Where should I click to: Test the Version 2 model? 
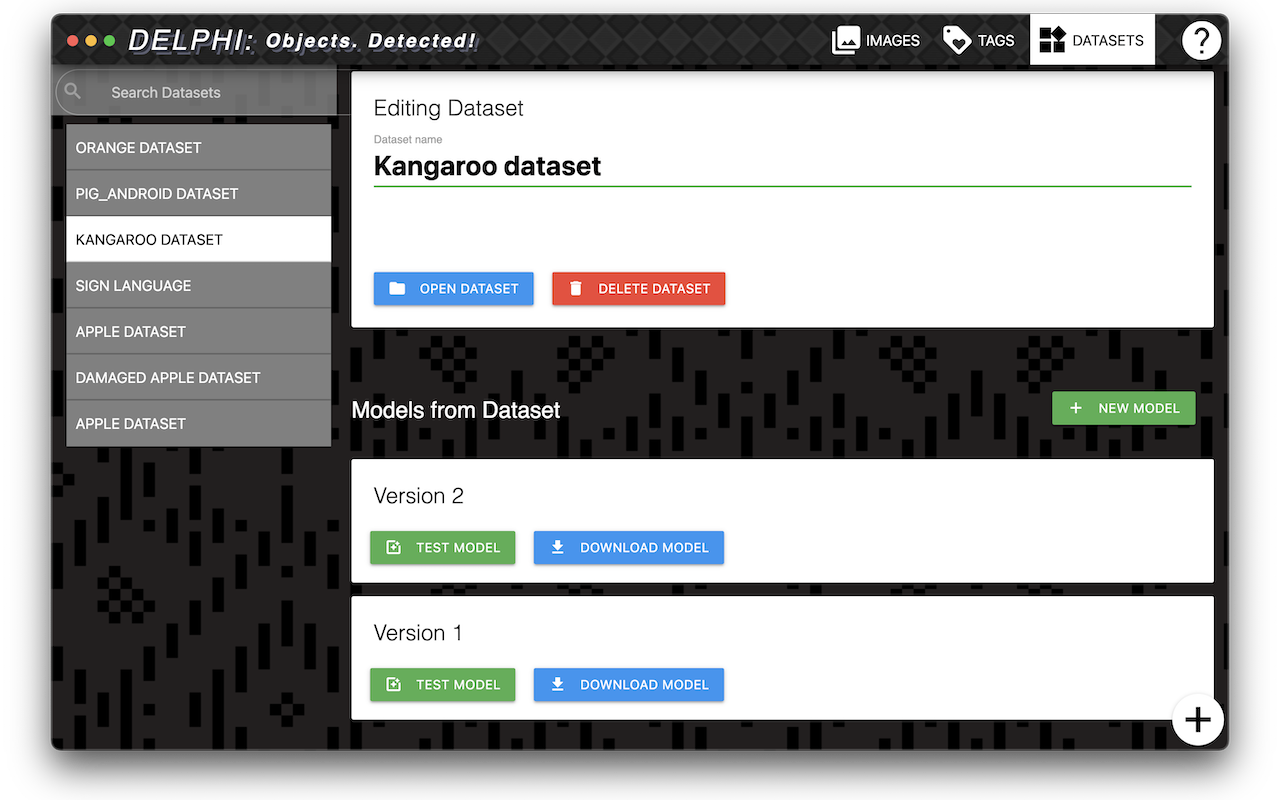tap(443, 548)
